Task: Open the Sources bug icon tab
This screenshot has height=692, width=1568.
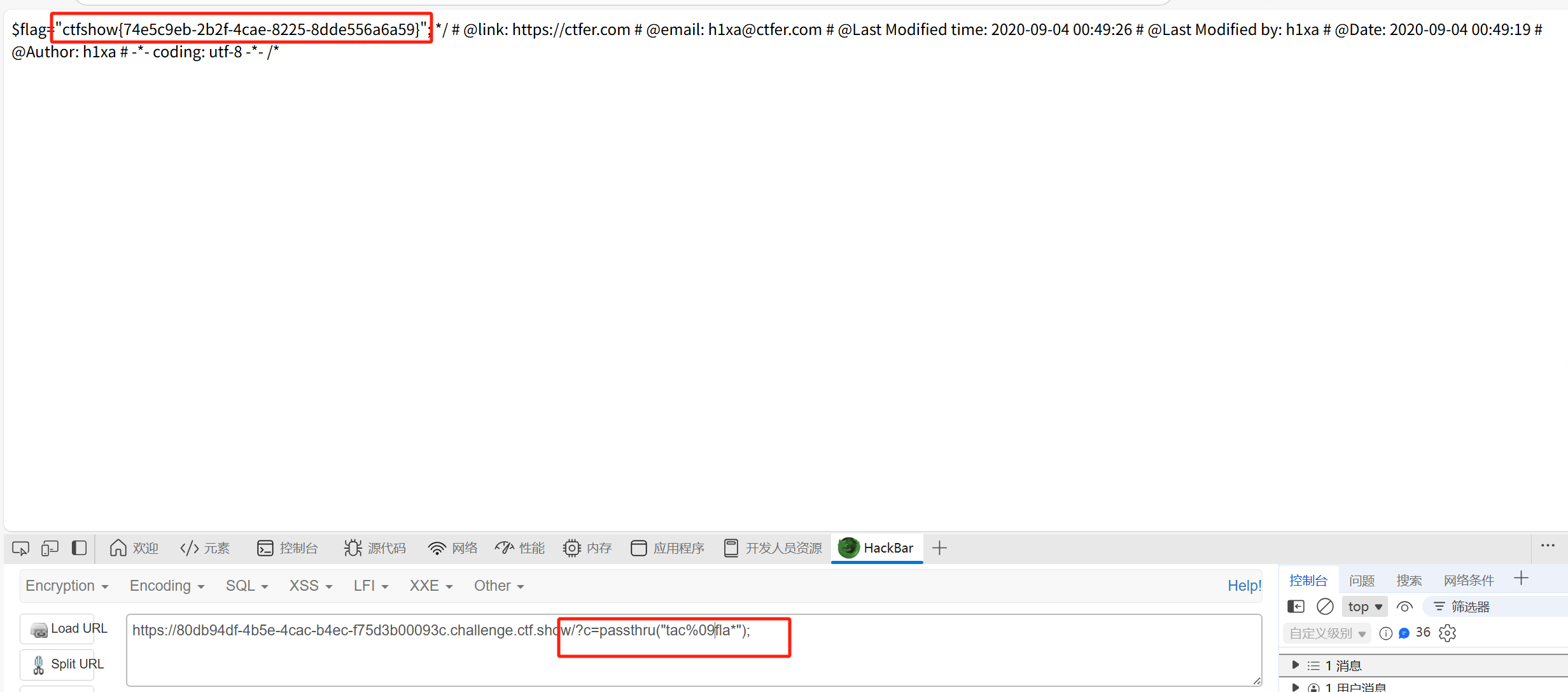Action: point(375,548)
